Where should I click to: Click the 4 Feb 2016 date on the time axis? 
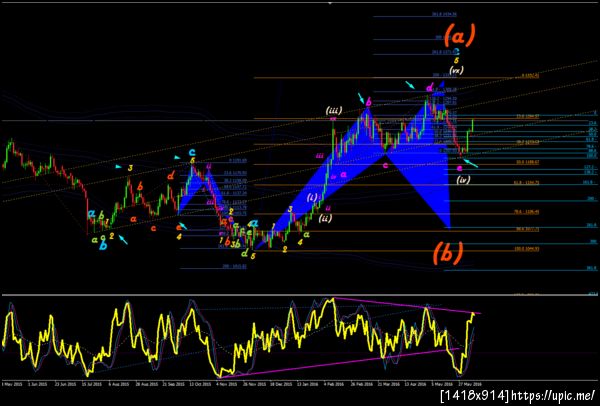tap(334, 383)
